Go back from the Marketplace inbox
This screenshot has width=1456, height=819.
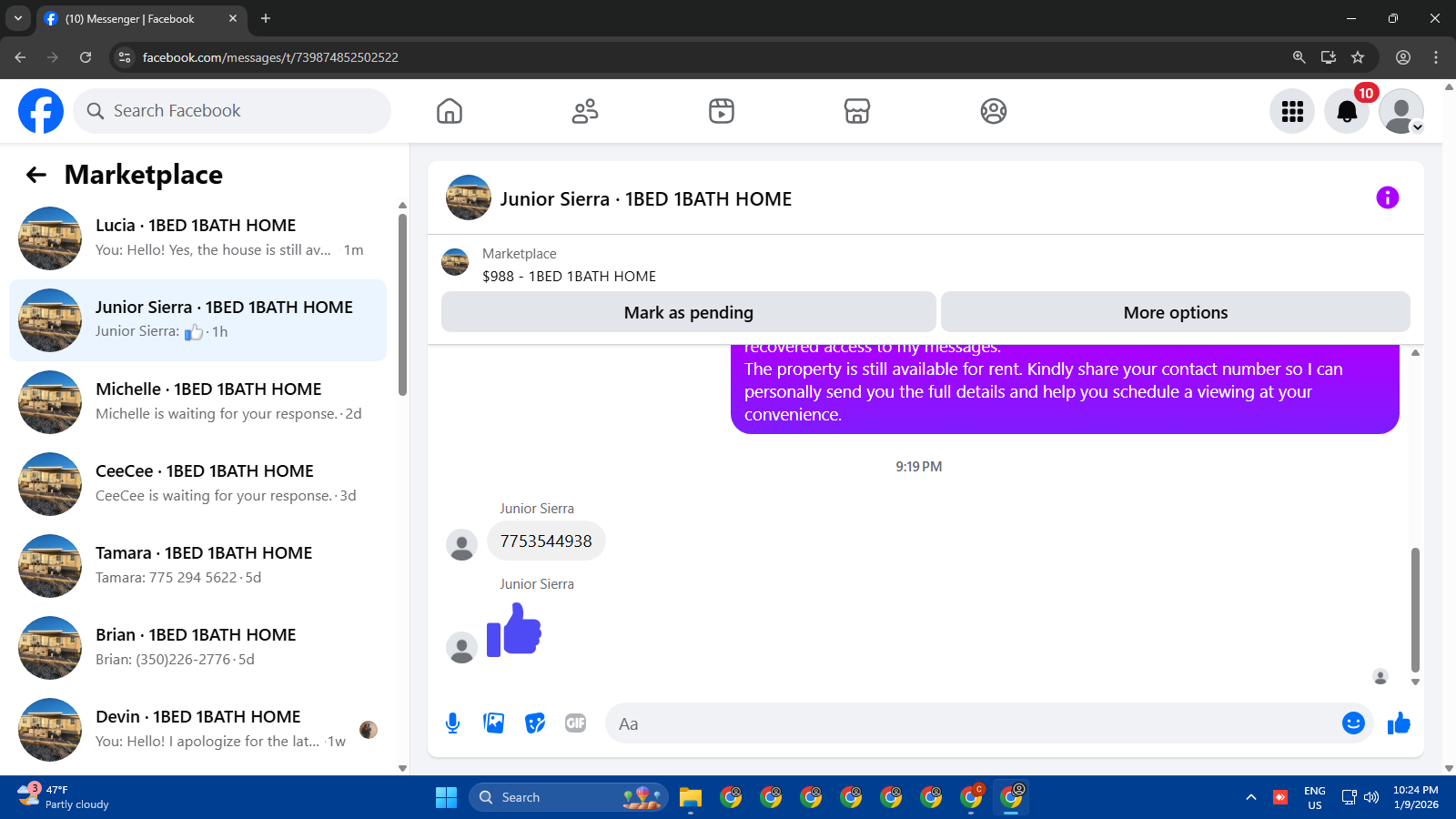coord(36,175)
